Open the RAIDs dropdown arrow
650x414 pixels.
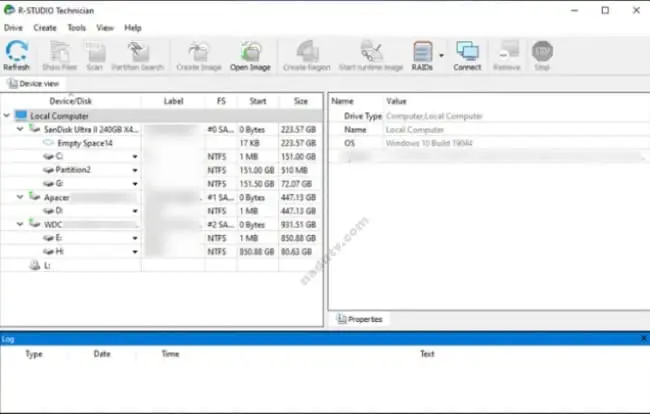point(441,55)
